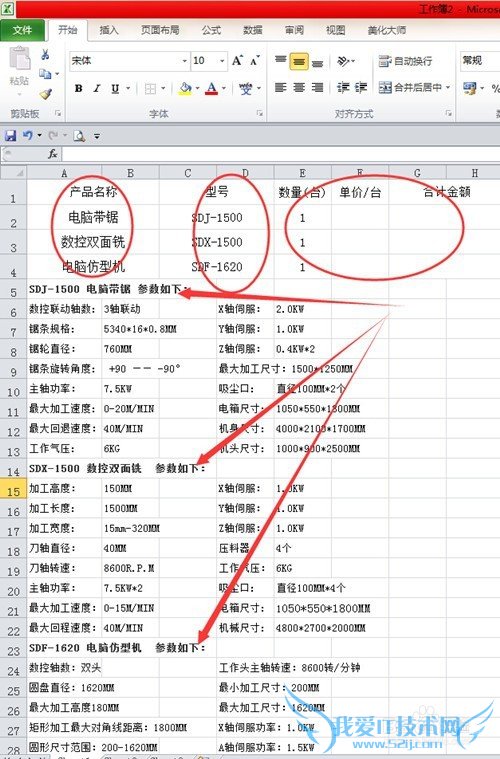Open the fill color dropdown arrow

click(x=197, y=88)
